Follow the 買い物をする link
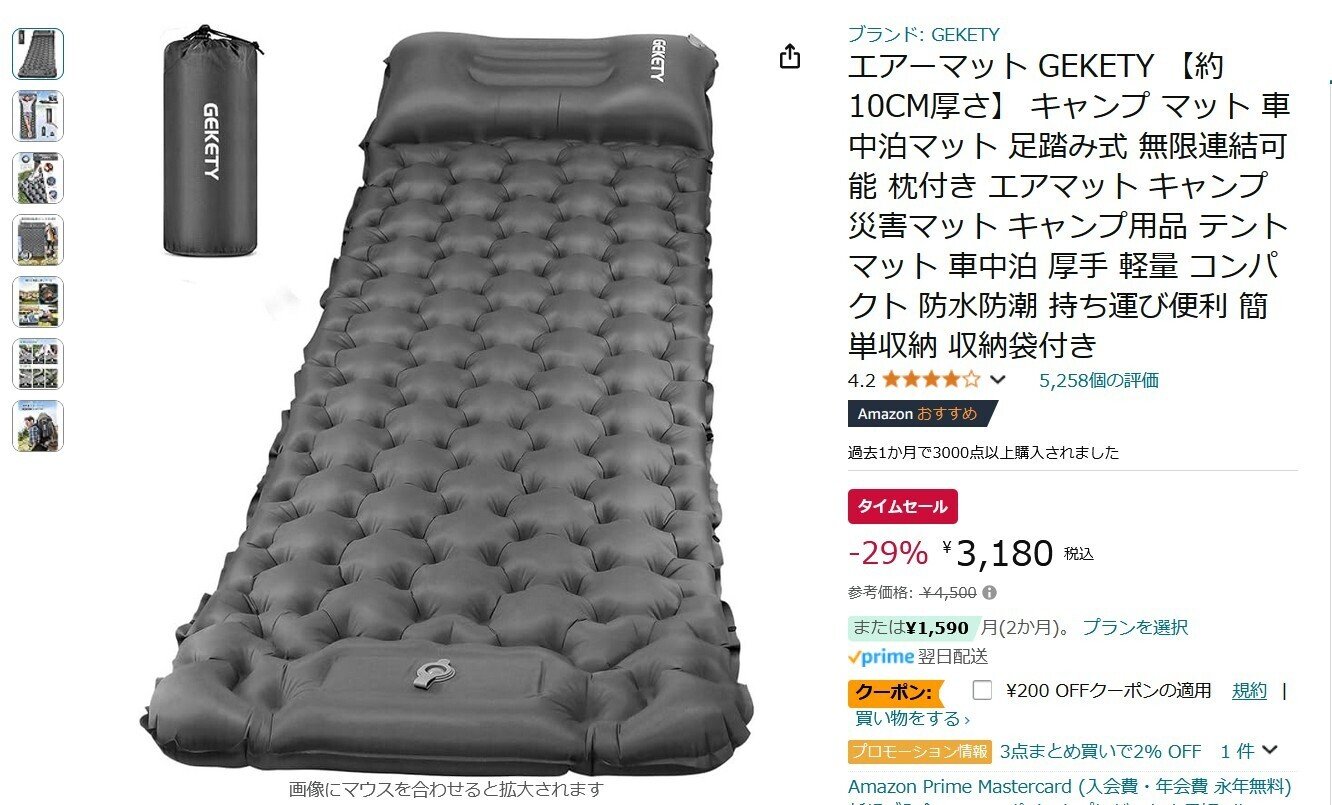 (909, 718)
